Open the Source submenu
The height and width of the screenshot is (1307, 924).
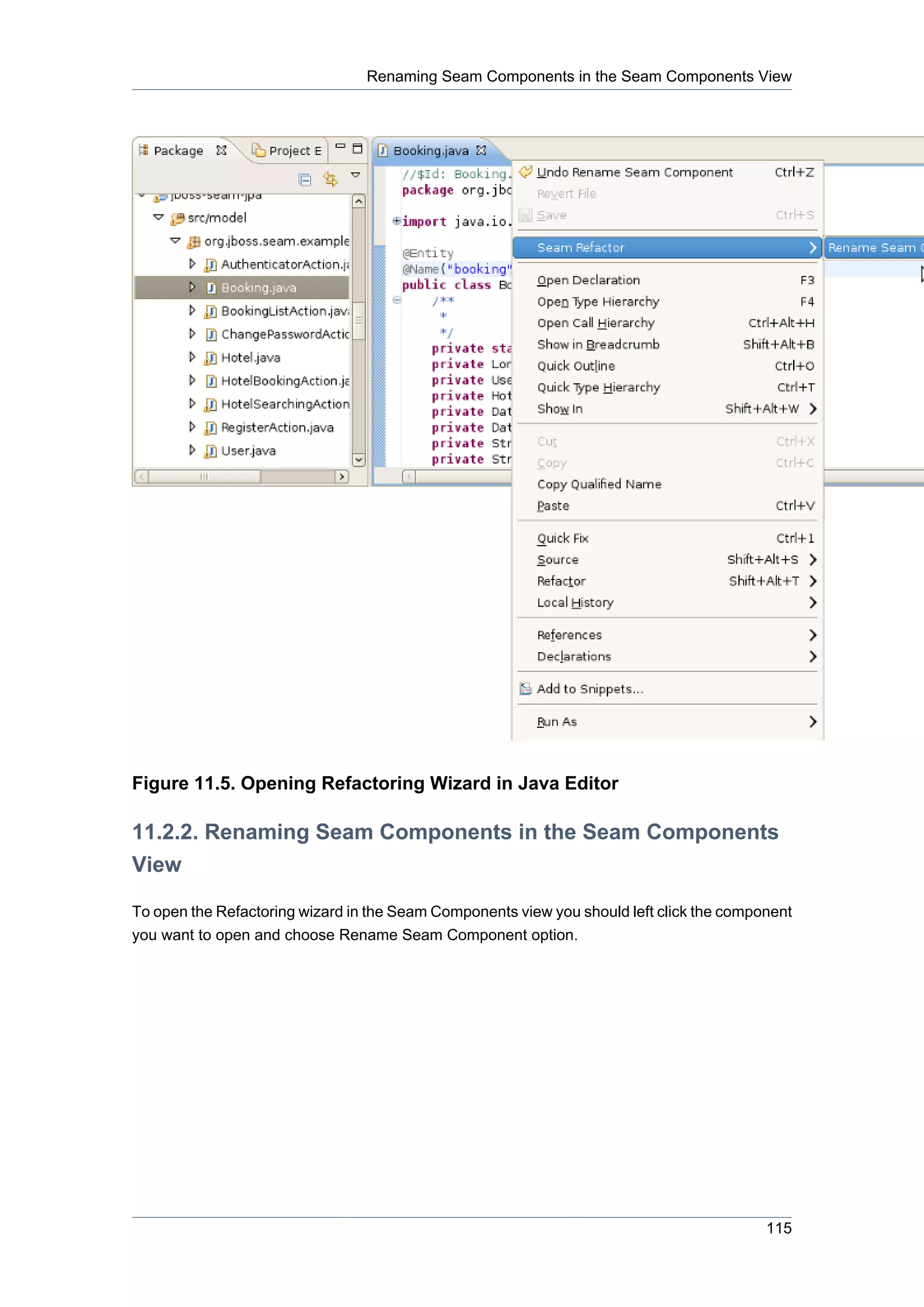[667, 560]
